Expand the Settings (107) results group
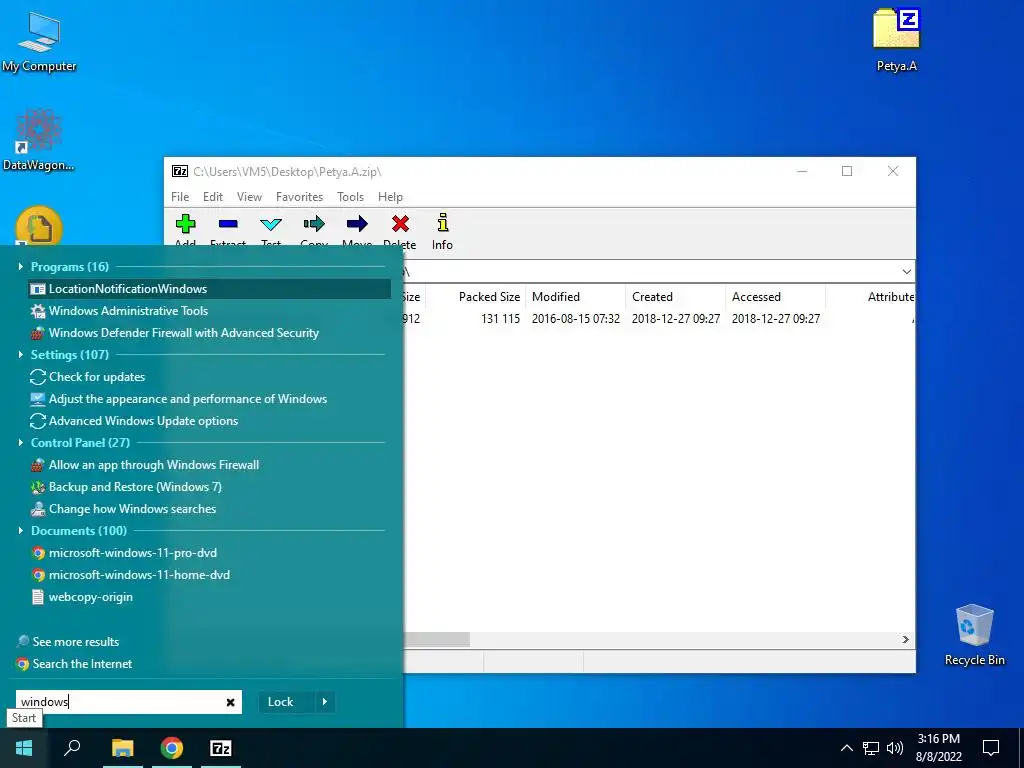Viewport: 1024px width, 768px height. tap(21, 355)
